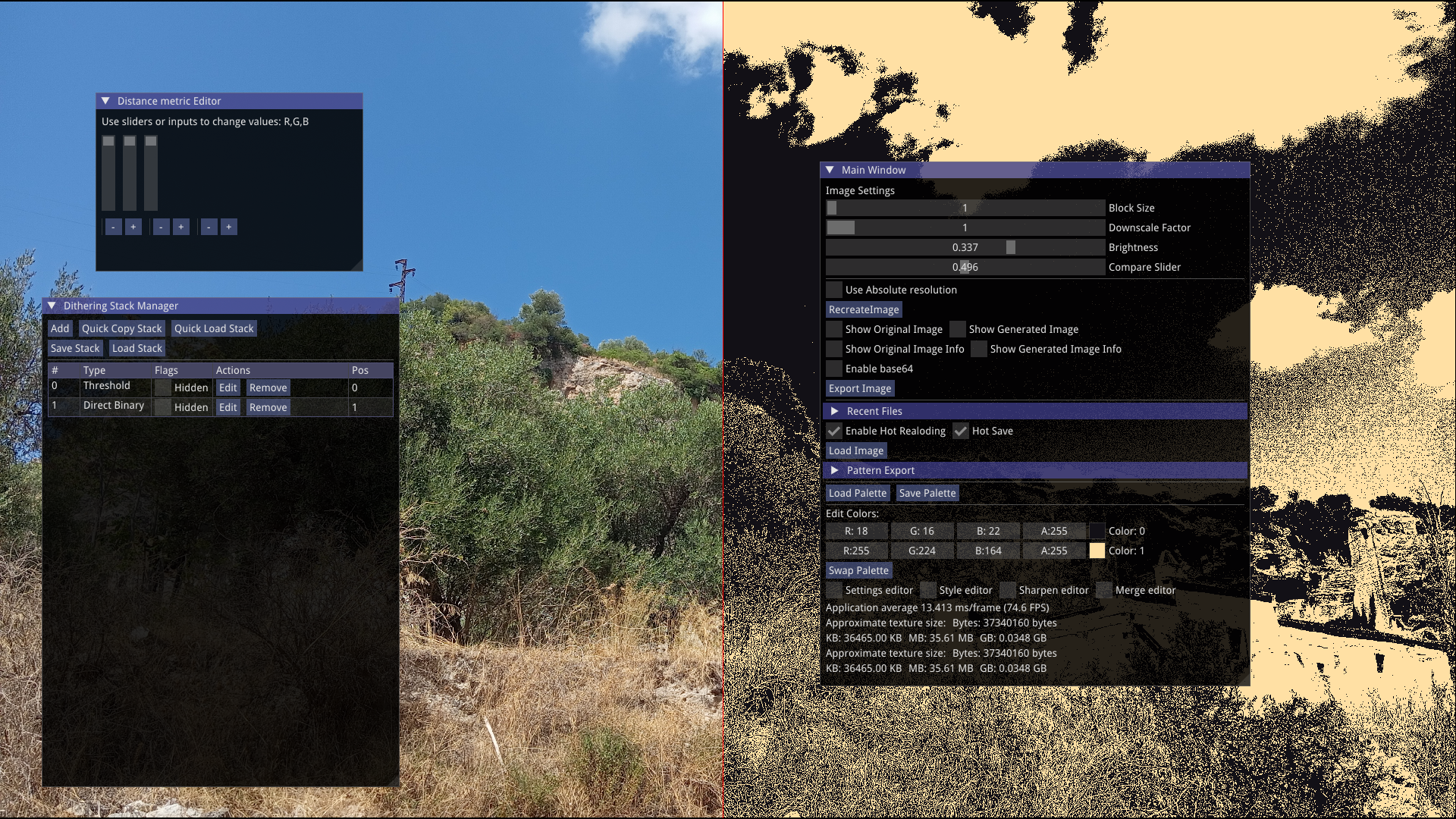Collapse the Distance metric Editor window

click(x=105, y=101)
